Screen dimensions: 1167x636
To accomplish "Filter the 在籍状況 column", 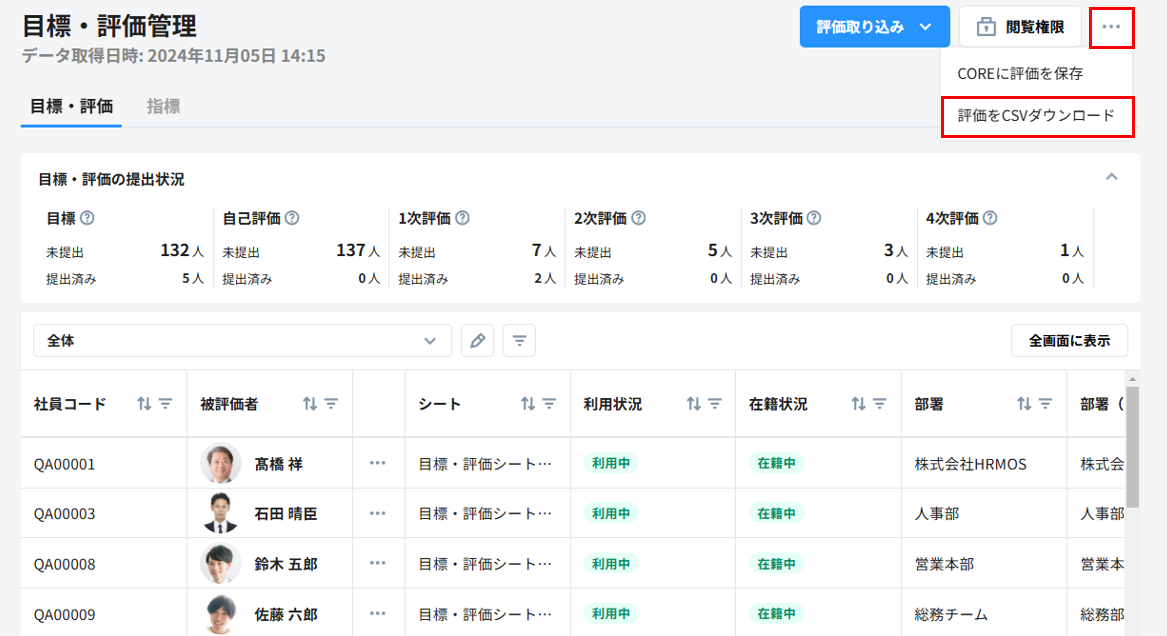I will [x=880, y=404].
